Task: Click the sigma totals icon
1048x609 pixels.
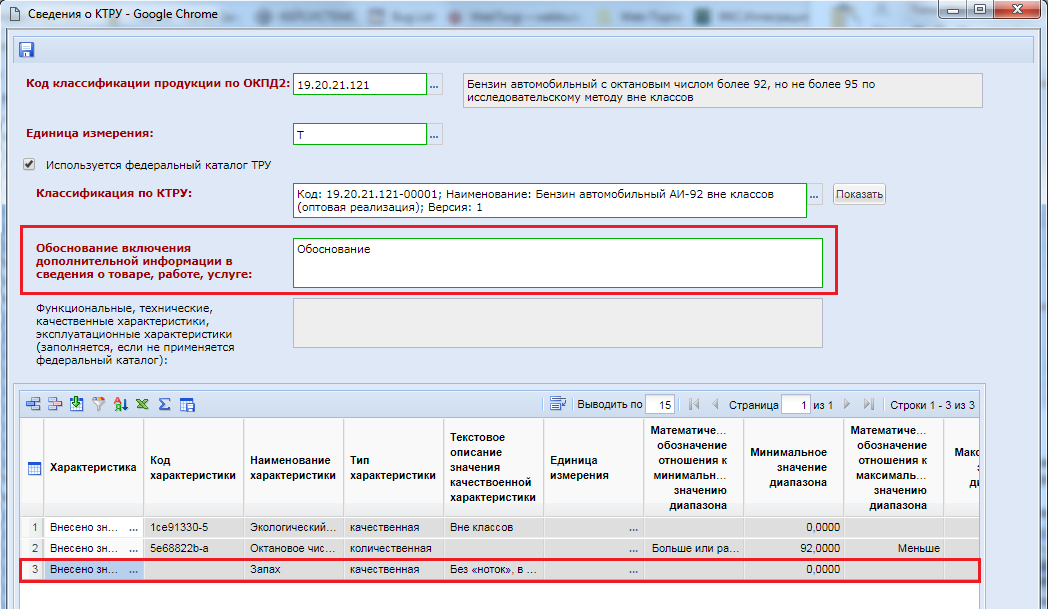Action: coord(164,404)
